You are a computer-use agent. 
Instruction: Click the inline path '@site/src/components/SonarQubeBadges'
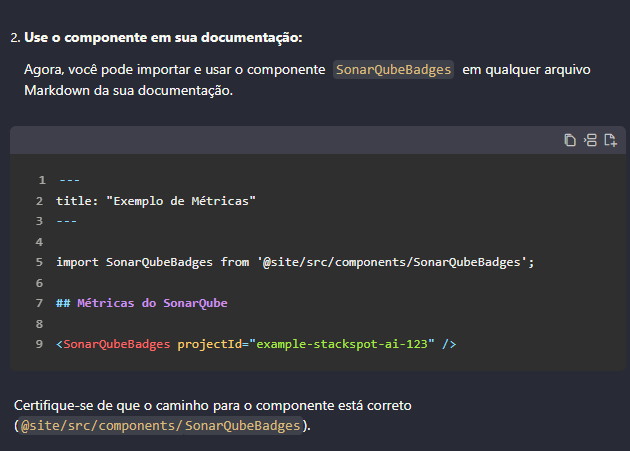tap(161, 426)
